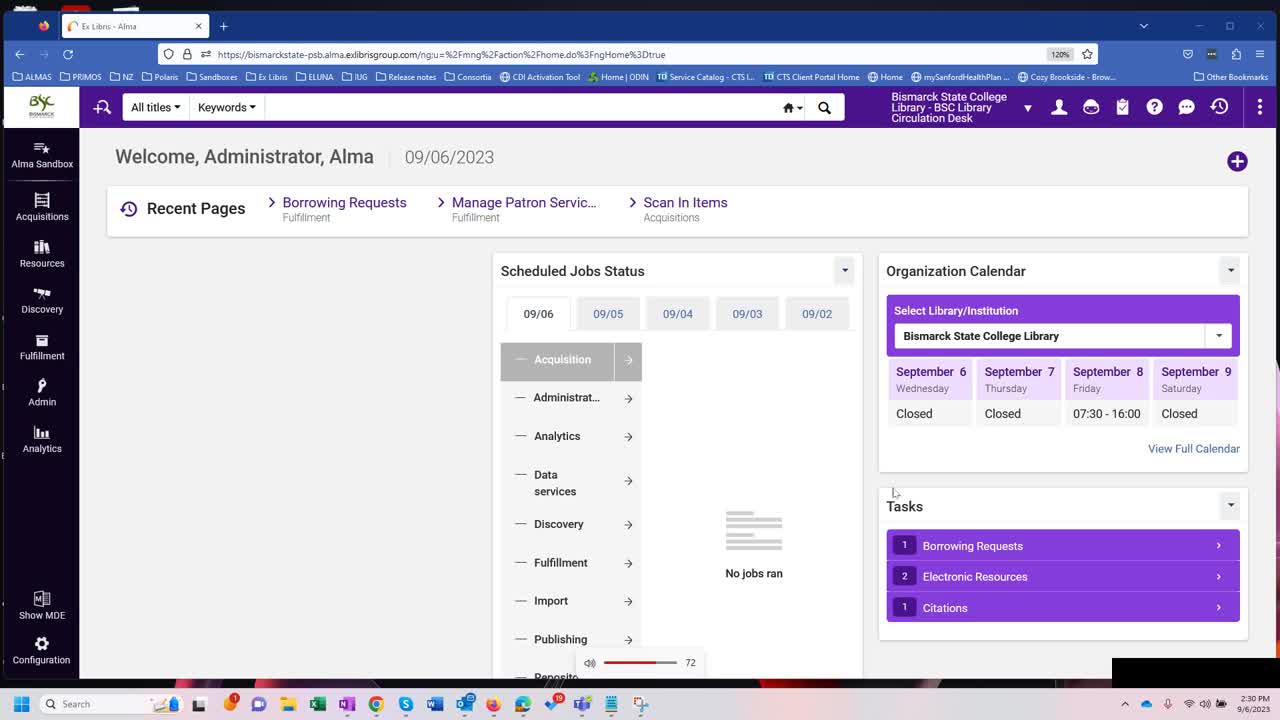Expand the Keywords search field dropdown
This screenshot has width=1280, height=720.
point(227,107)
